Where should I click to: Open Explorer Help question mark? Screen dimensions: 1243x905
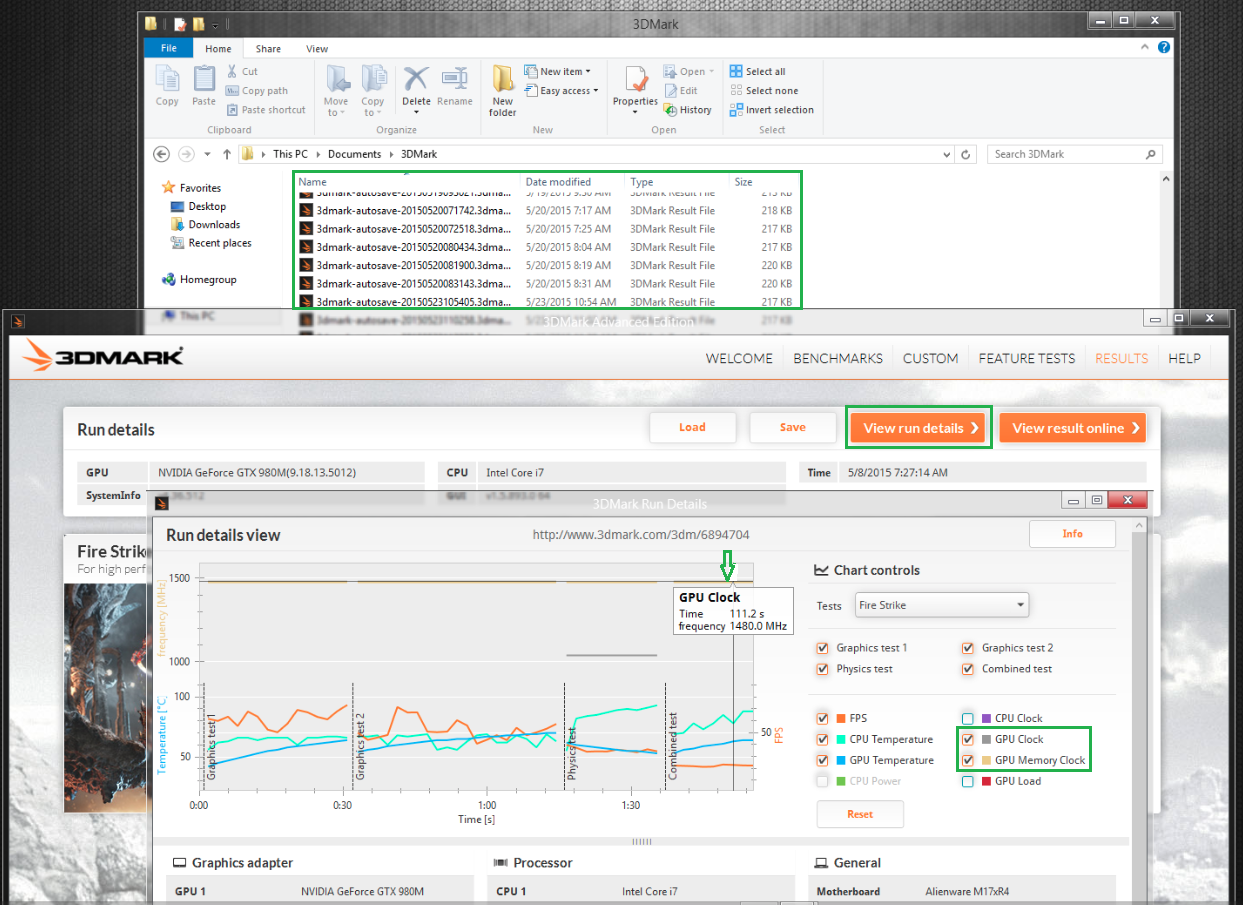point(1165,48)
